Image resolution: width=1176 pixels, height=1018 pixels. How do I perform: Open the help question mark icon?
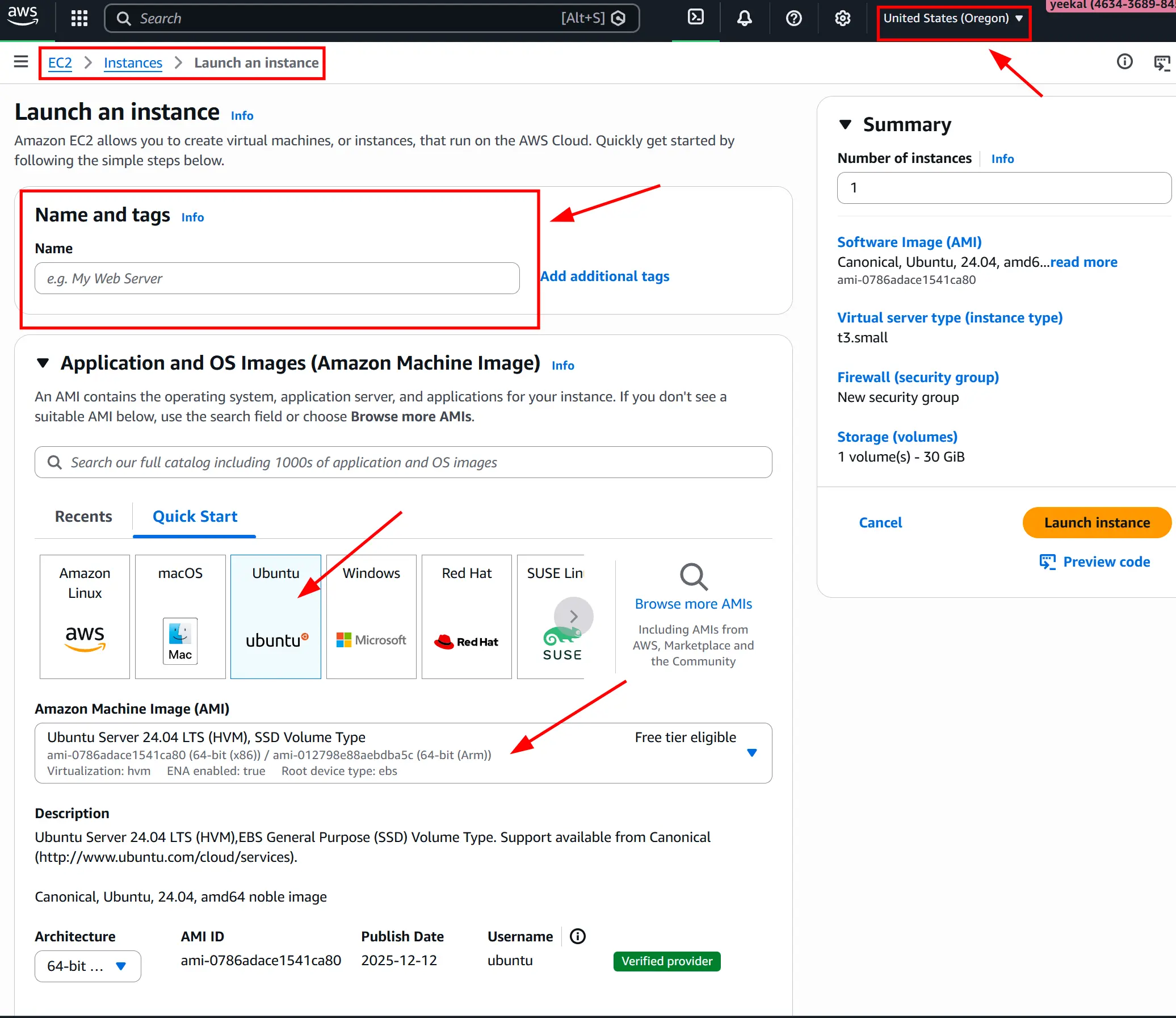pyautogui.click(x=793, y=18)
